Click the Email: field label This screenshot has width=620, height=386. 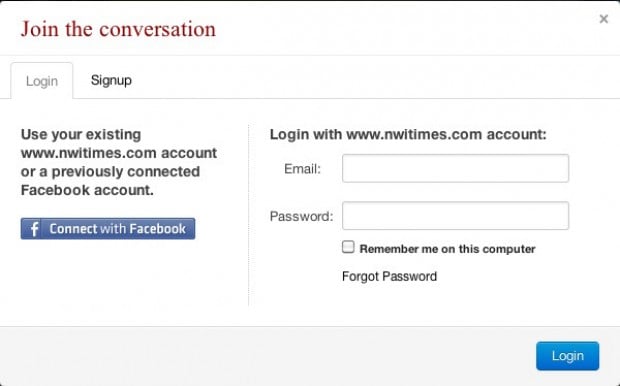click(x=302, y=169)
